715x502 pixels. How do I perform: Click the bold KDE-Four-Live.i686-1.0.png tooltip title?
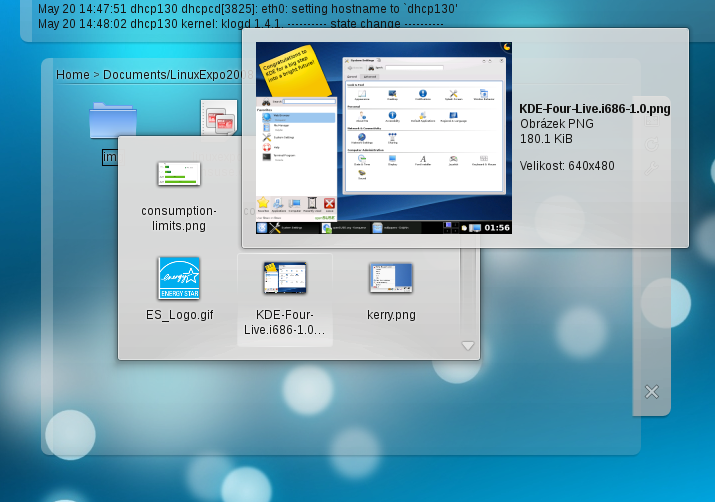click(594, 109)
